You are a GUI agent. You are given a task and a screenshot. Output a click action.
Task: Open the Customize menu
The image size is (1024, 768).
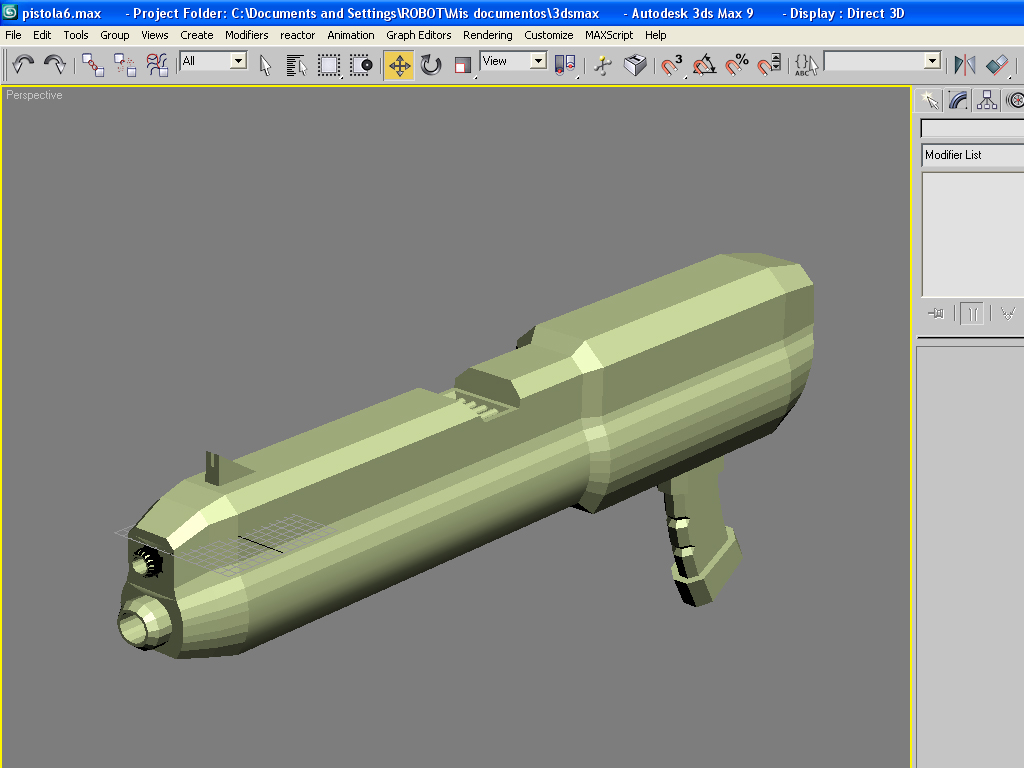pos(549,35)
